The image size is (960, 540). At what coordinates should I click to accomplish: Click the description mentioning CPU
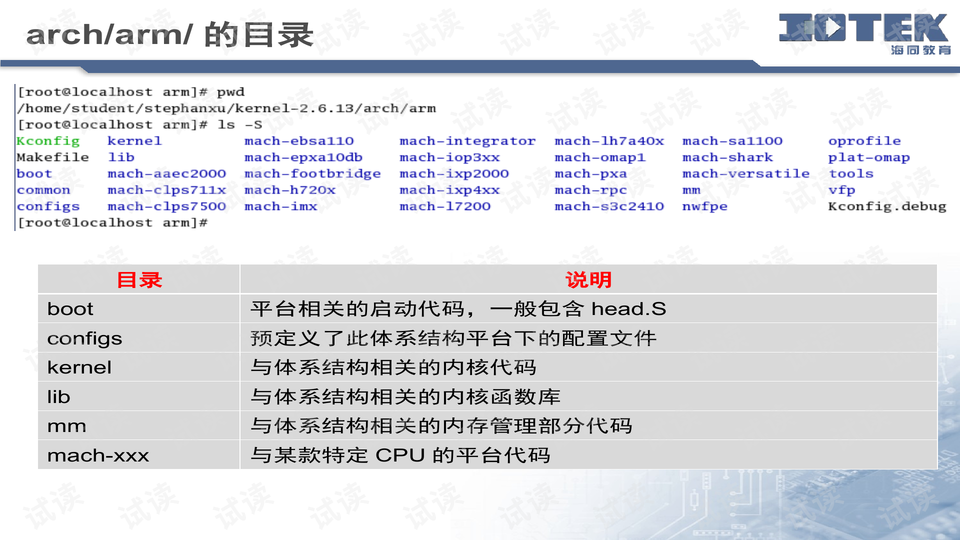(x=400, y=456)
